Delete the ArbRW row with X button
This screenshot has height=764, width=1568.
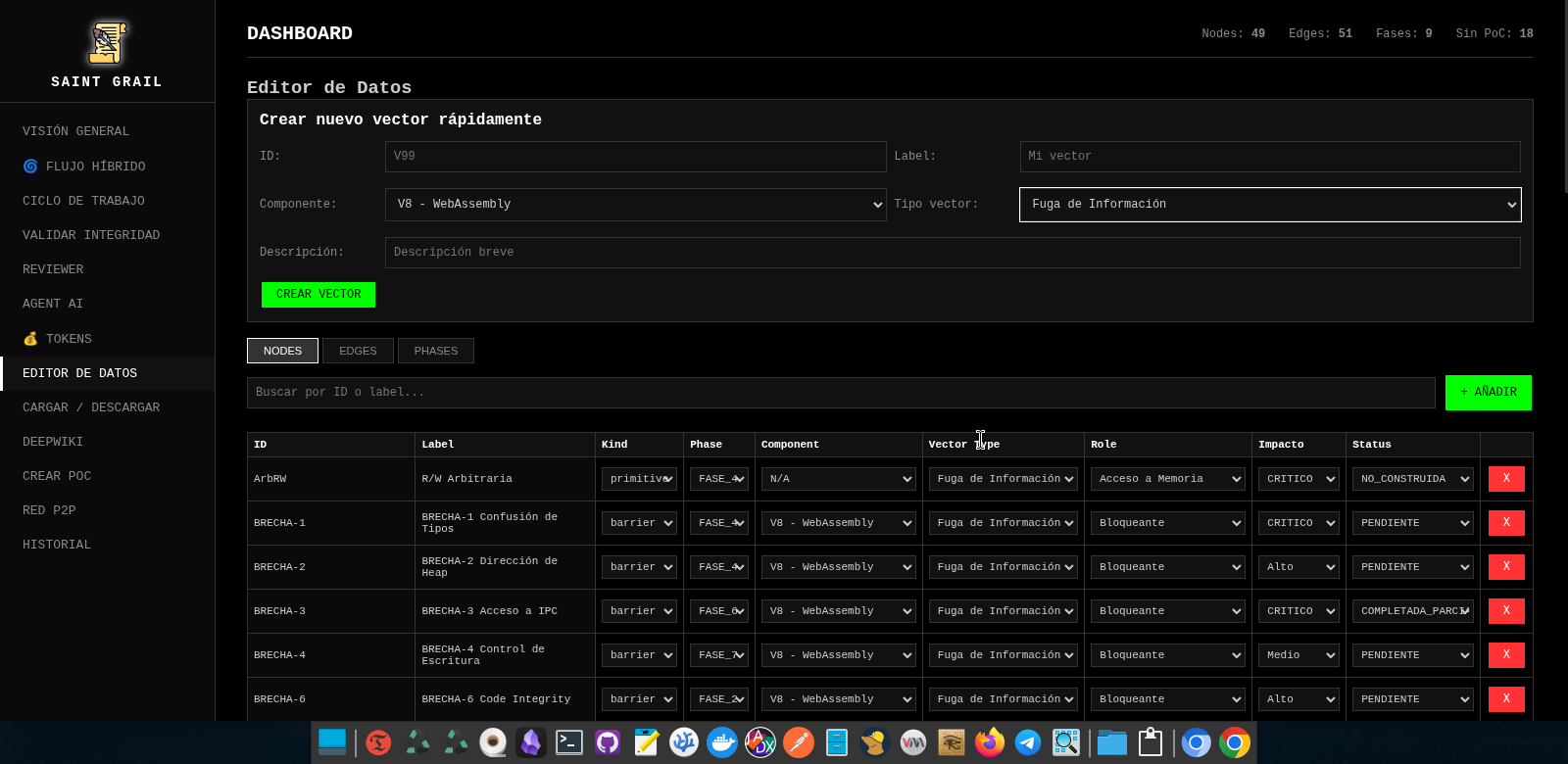[x=1506, y=479]
